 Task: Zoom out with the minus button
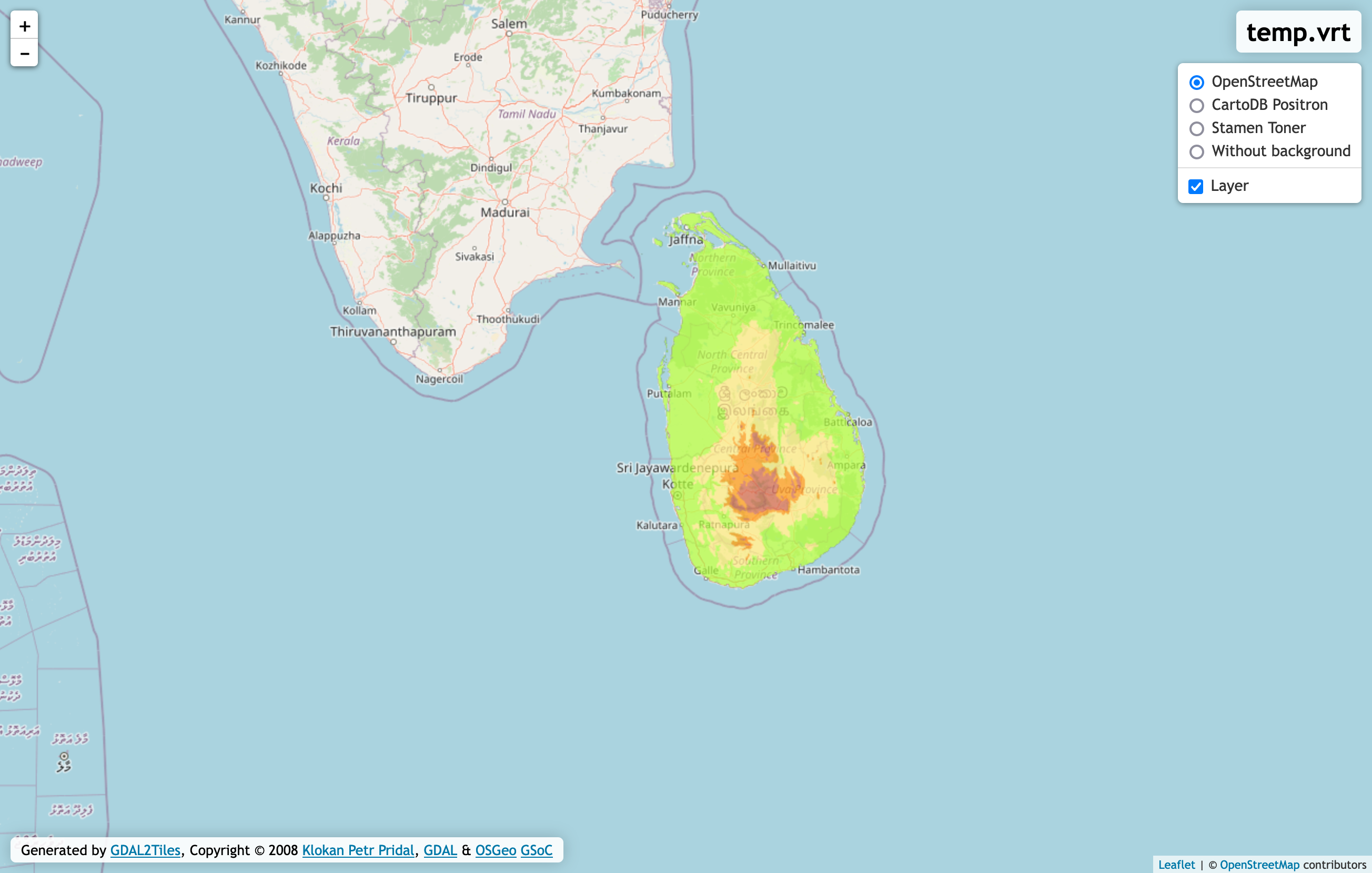[25, 54]
